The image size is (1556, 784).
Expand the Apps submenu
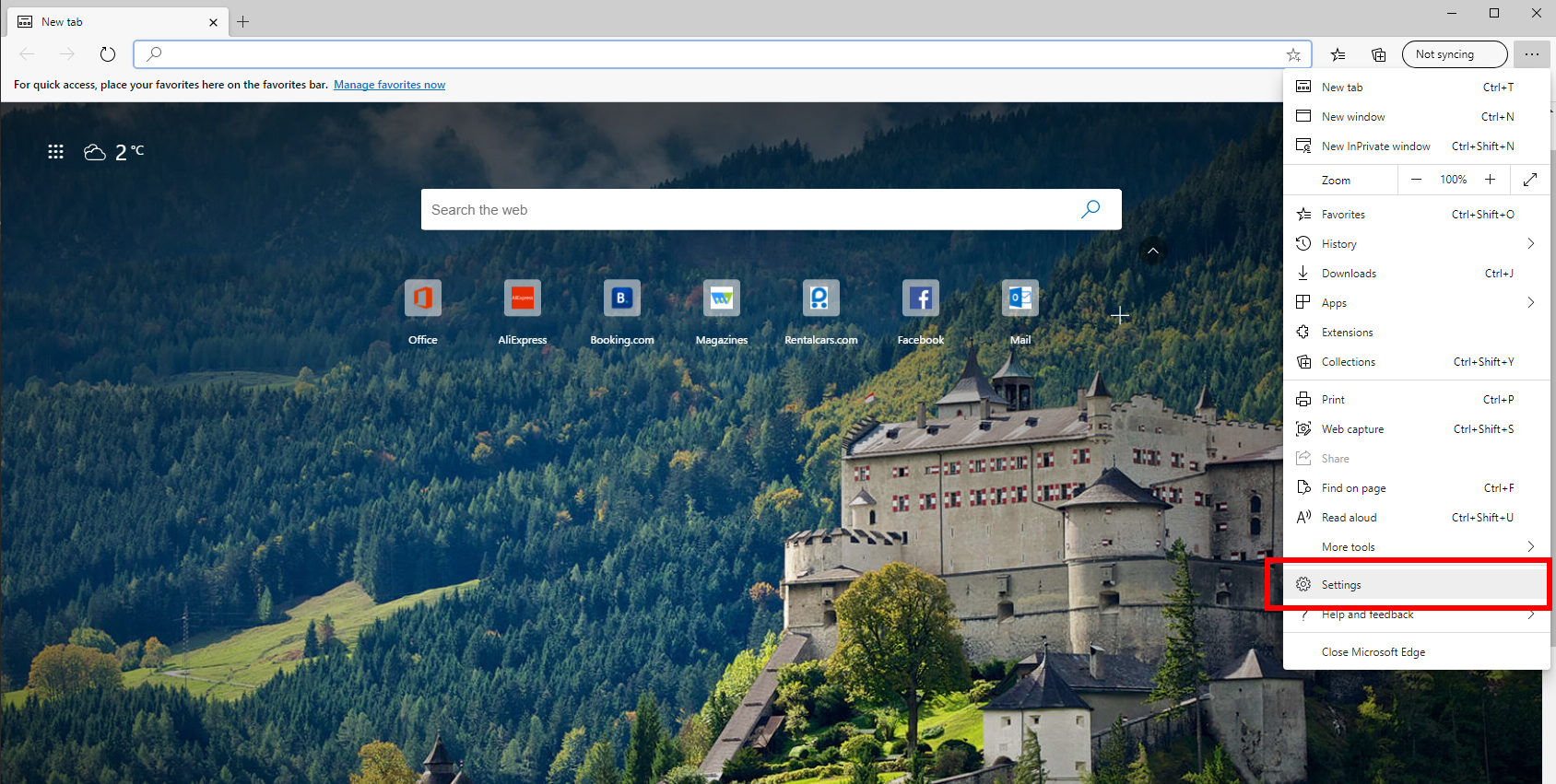1530,303
